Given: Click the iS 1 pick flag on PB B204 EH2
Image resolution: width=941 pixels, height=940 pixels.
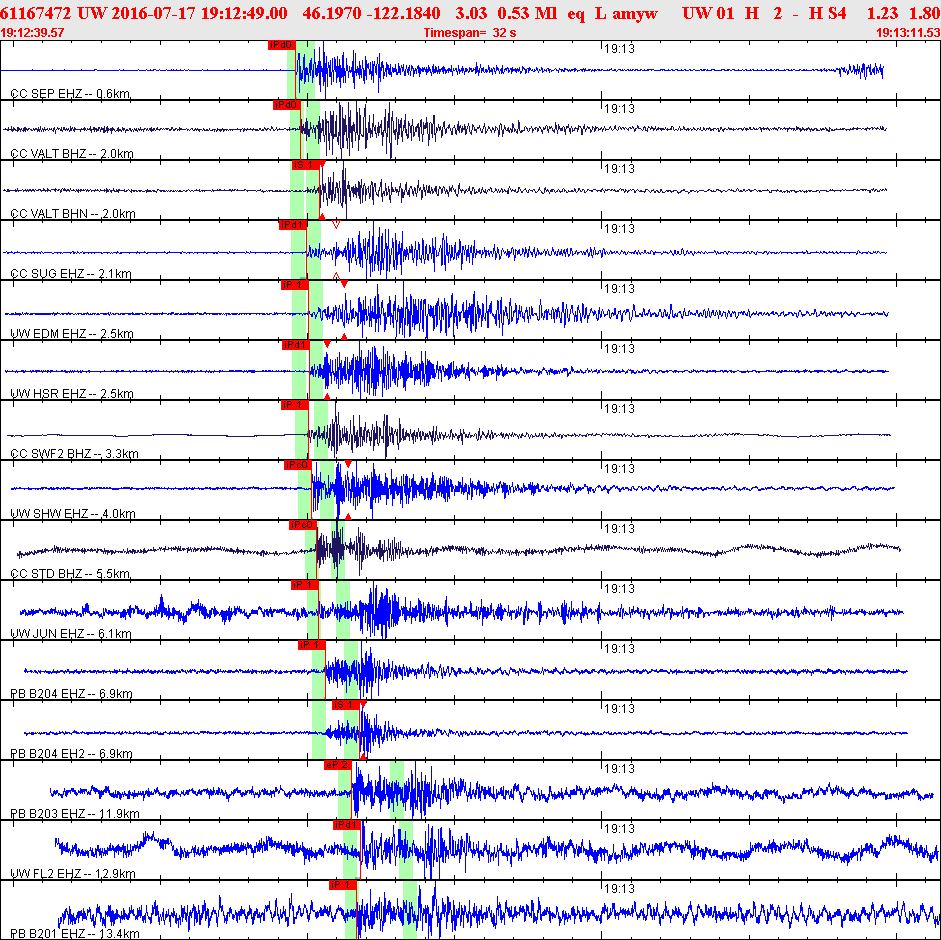Looking at the screenshot, I should pyautogui.click(x=346, y=705).
